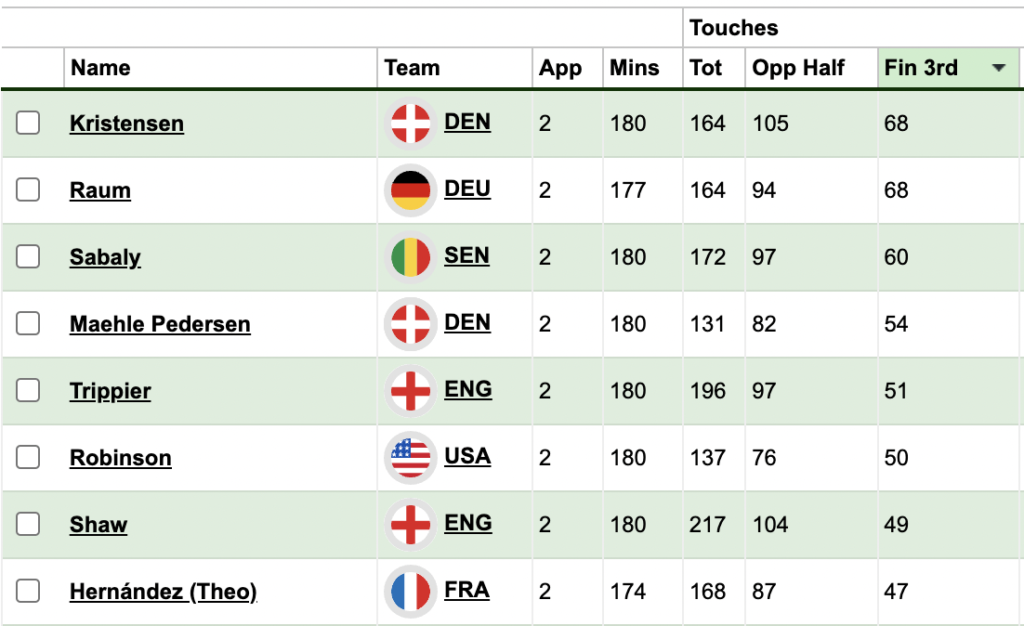This screenshot has width=1024, height=626.
Task: Select the Senegal flag beside Sabaly
Action: (410, 257)
